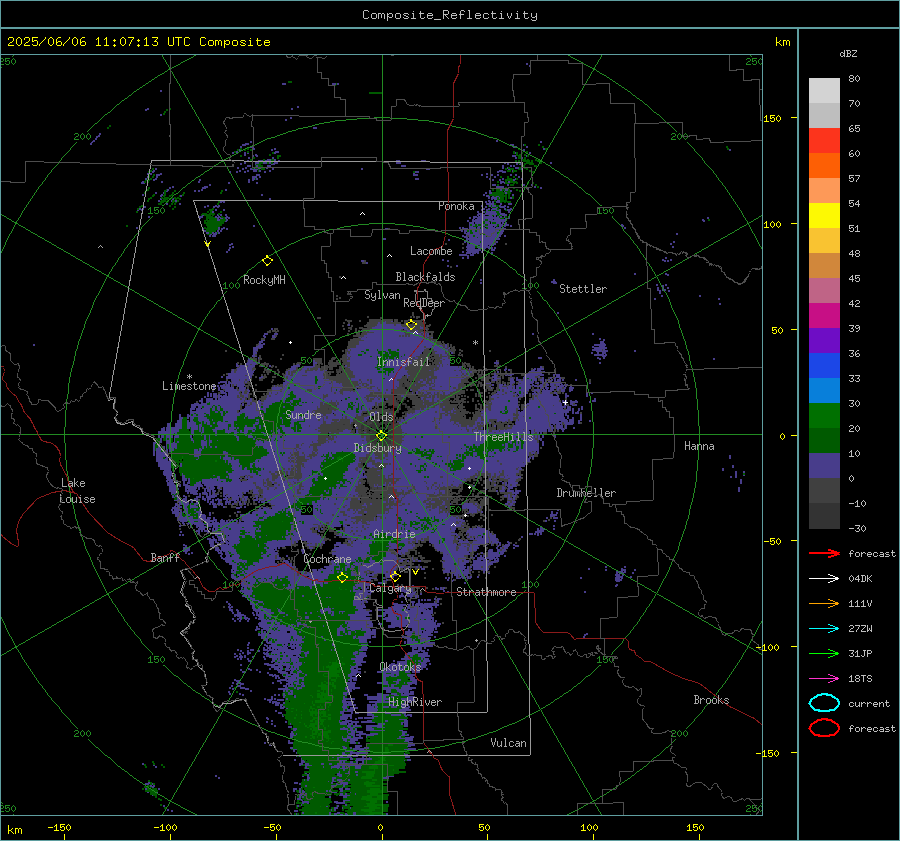Screen dimensions: 900x841
Task: Click the Brooks city label
Action: point(711,700)
